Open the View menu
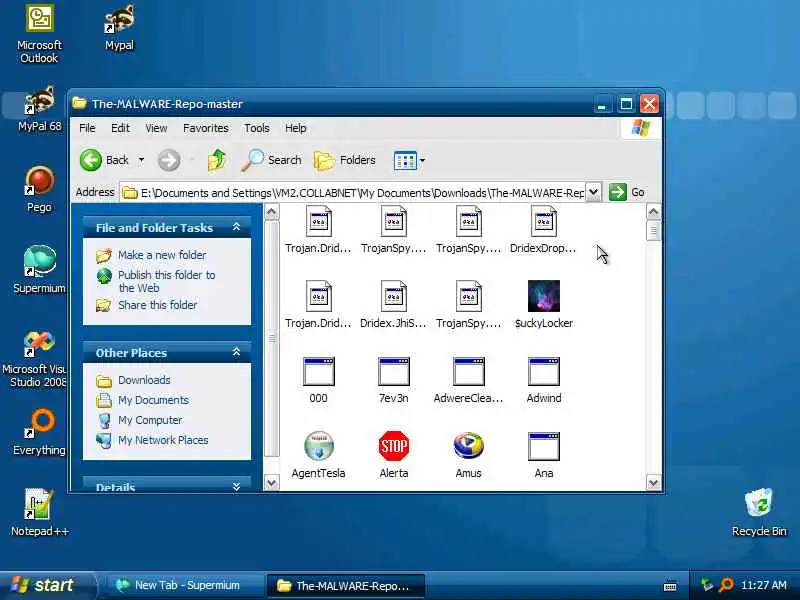 [156, 128]
